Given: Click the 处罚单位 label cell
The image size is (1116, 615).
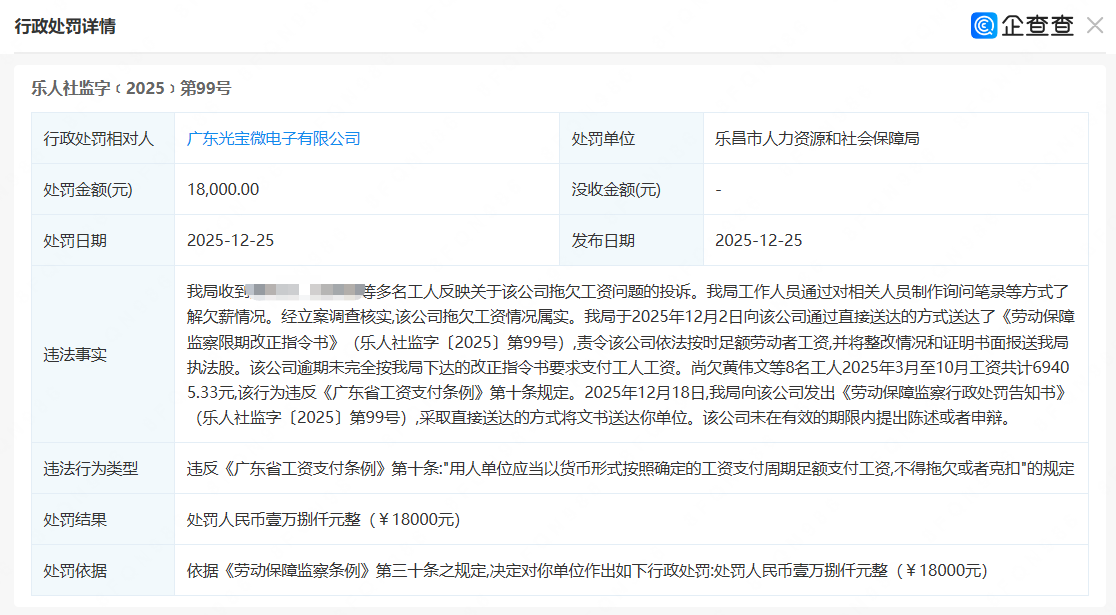Looking at the screenshot, I should click(x=631, y=139).
